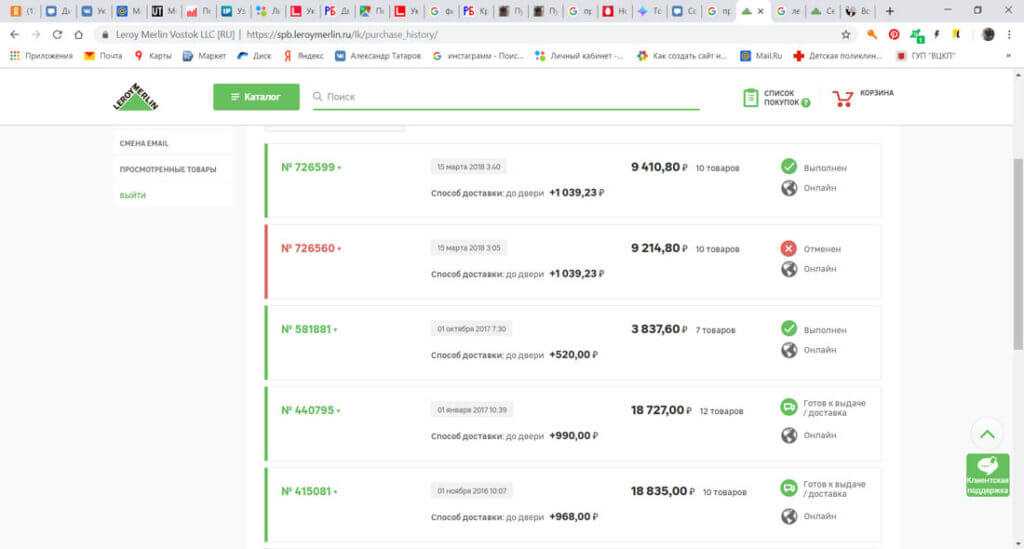Open a new browser tab
The height and width of the screenshot is (549, 1024).
click(890, 11)
